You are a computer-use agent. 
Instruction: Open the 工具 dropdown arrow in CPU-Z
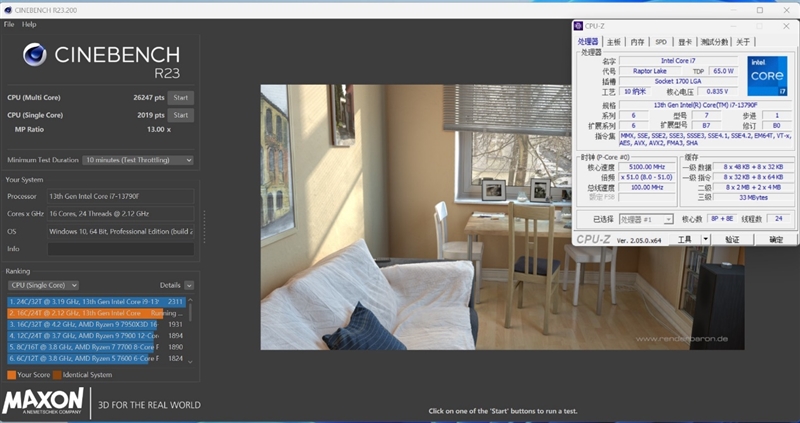tap(706, 239)
